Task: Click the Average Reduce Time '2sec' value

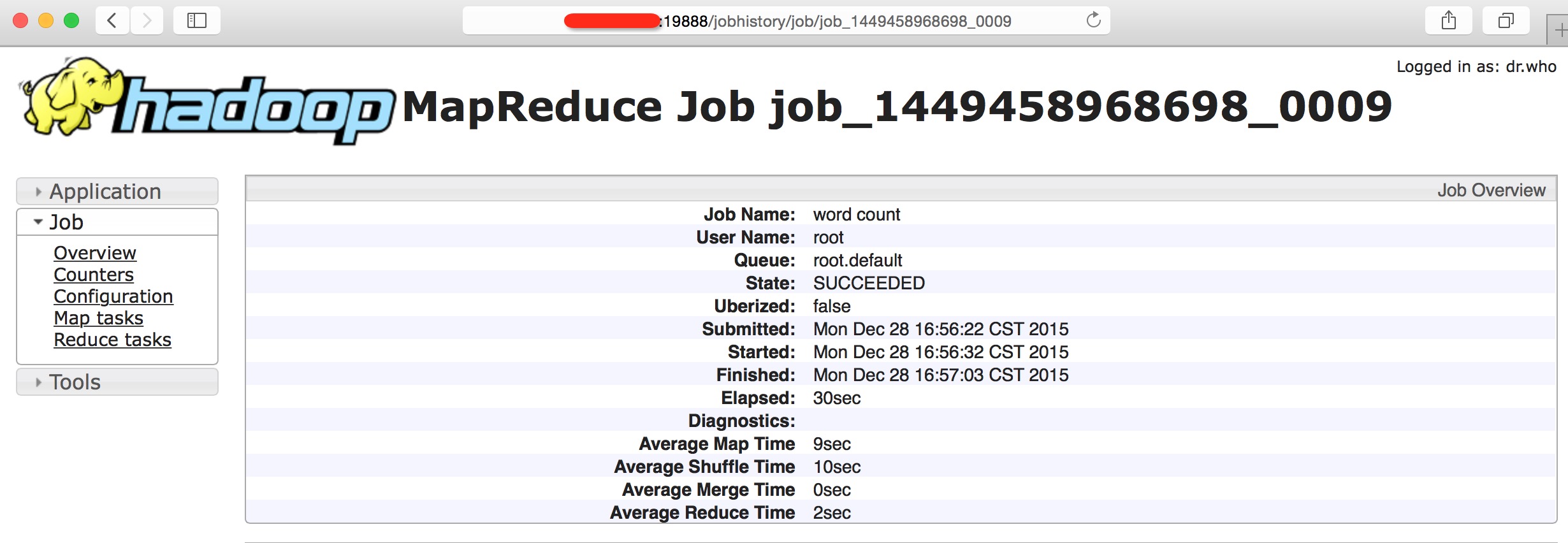Action: click(832, 512)
